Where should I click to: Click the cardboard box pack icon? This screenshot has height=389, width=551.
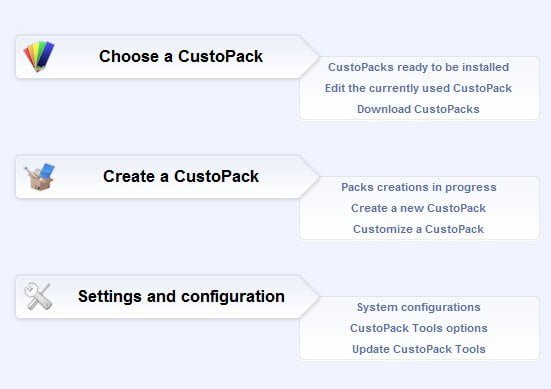click(39, 177)
